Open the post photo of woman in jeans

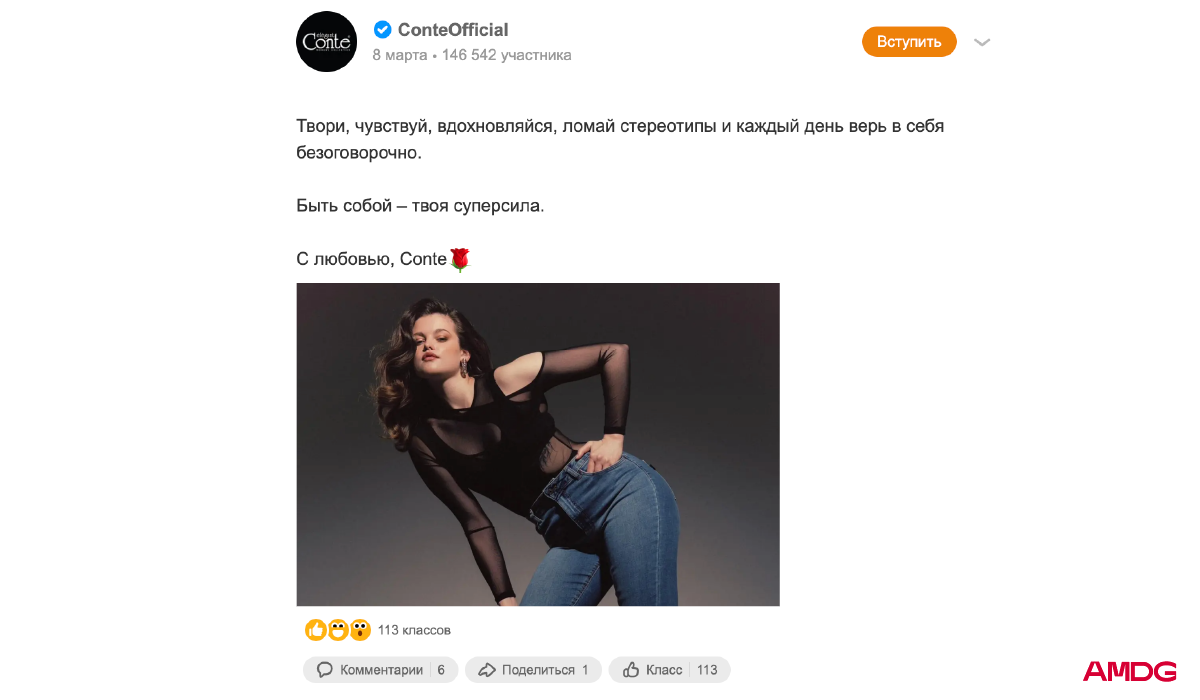coord(538,444)
